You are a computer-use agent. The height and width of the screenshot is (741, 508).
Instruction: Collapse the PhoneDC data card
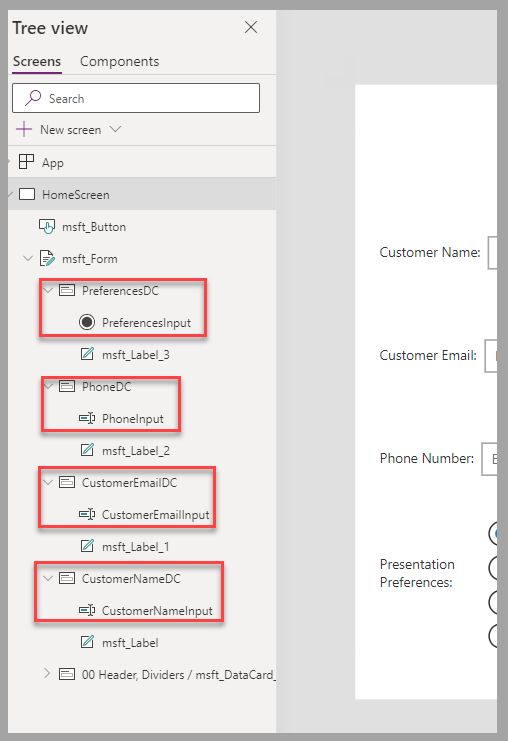[x=48, y=386]
